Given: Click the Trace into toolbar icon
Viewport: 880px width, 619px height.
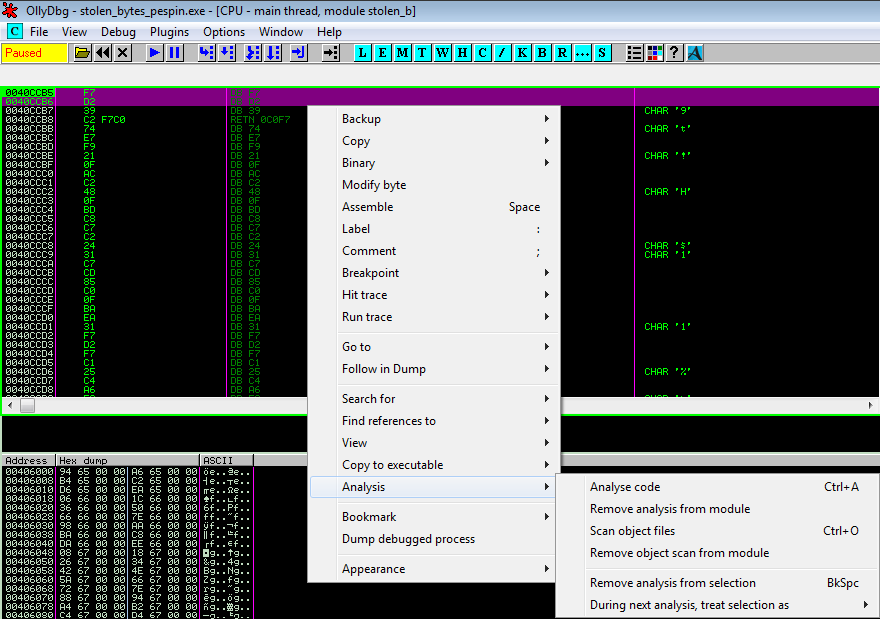Looking at the screenshot, I should click(253, 53).
